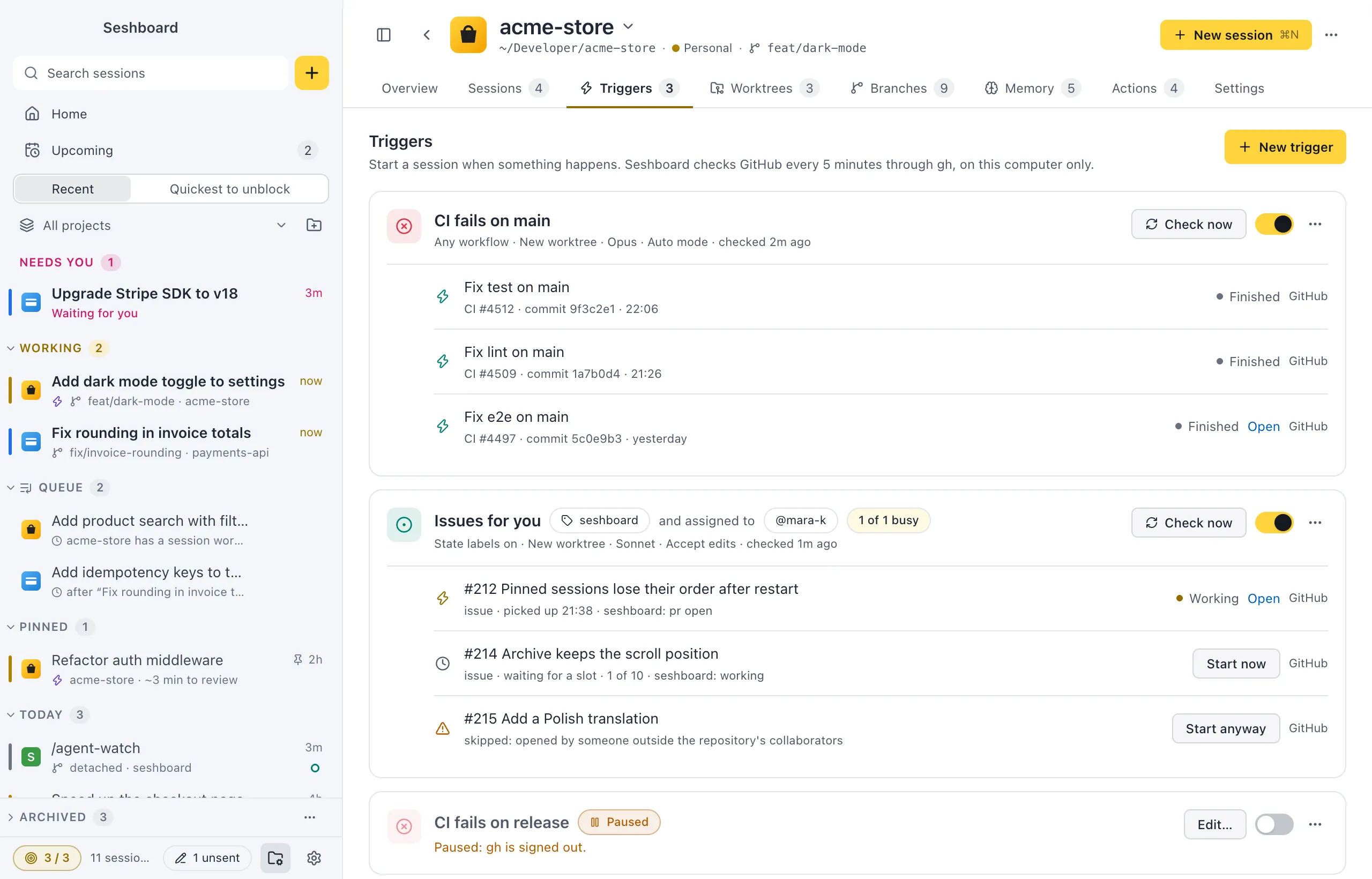The width and height of the screenshot is (1372, 879).
Task: Click the 1 unsent drafts pill
Action: point(207,858)
